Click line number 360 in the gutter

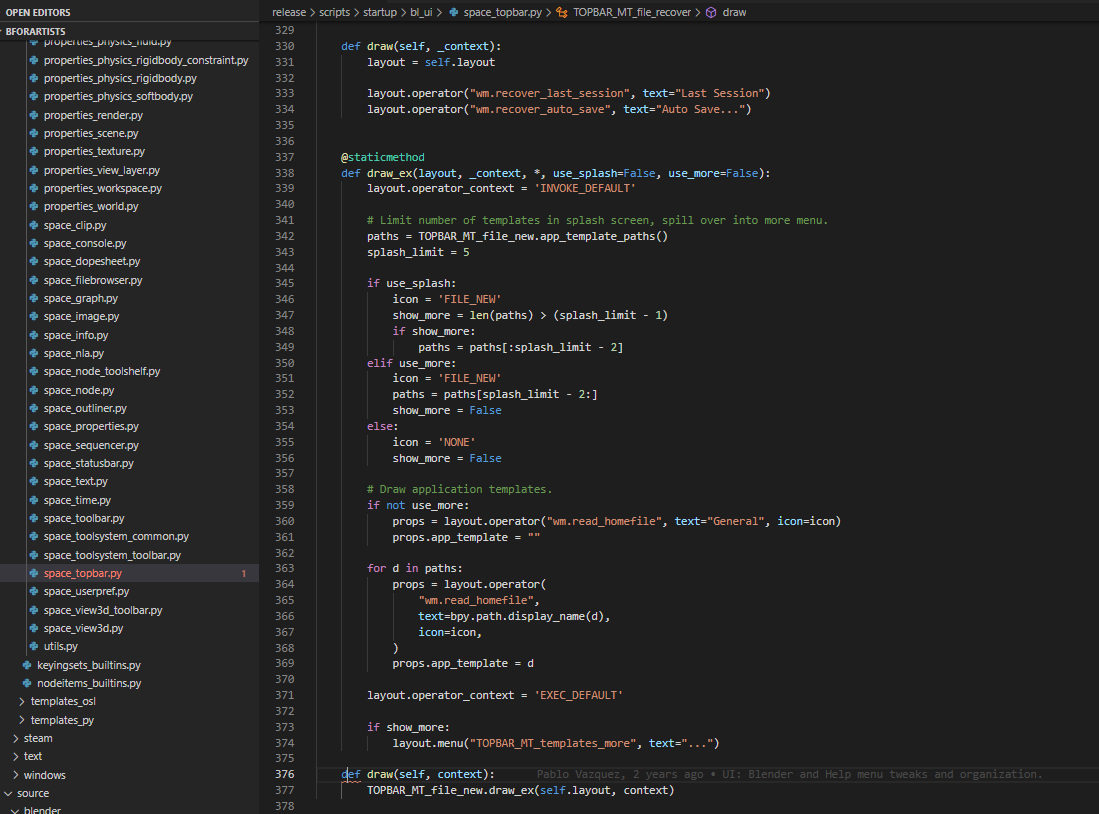click(285, 521)
